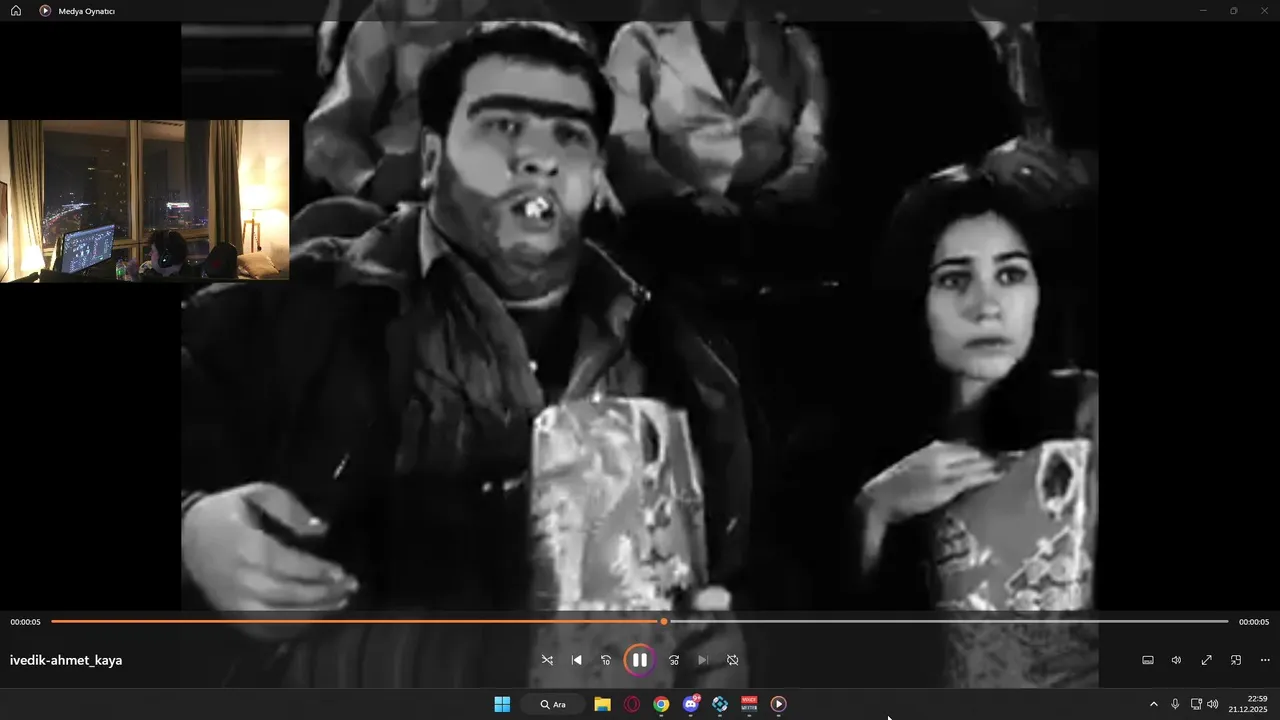Open network settings tray icon
1280x720 pixels.
[x=1196, y=704]
